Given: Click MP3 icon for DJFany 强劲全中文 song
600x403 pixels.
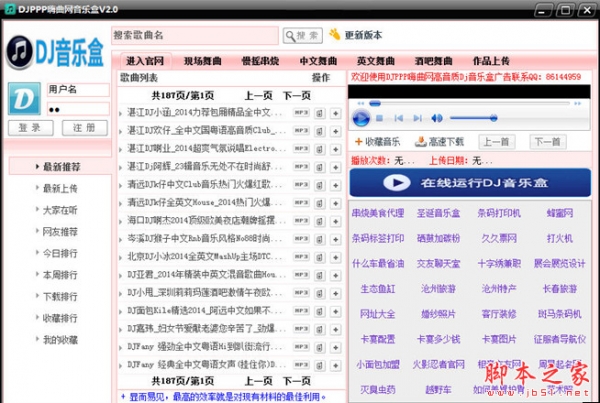Looking at the screenshot, I should (x=301, y=346).
